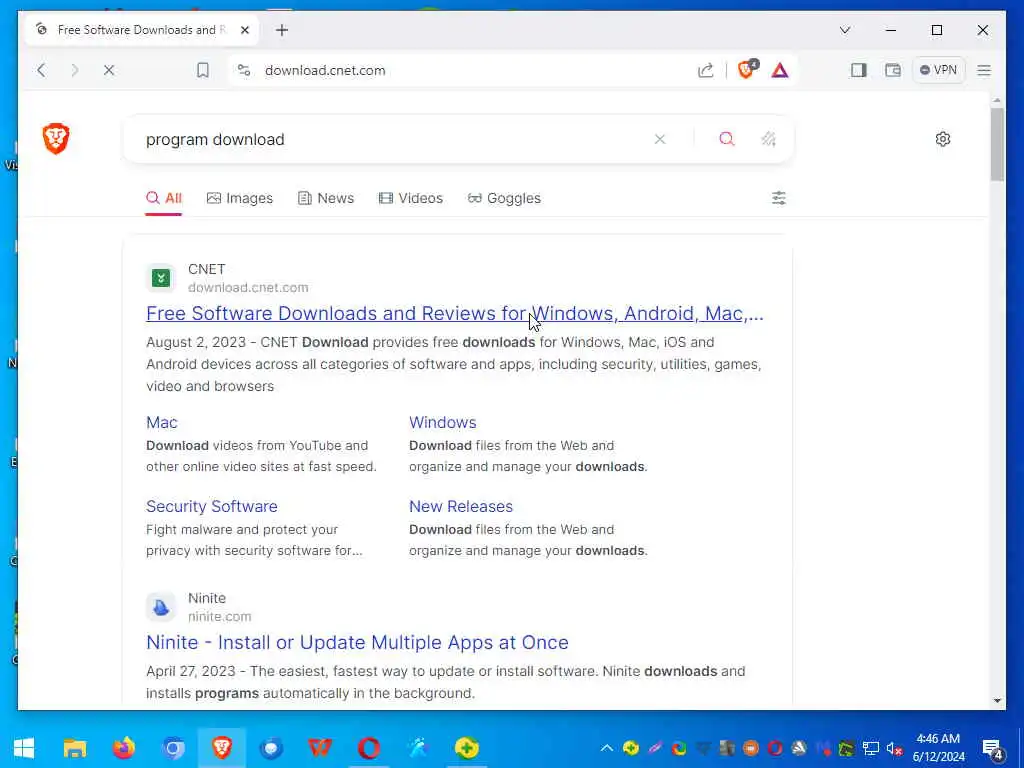
Task: Click the network tray icon
Action: (871, 748)
